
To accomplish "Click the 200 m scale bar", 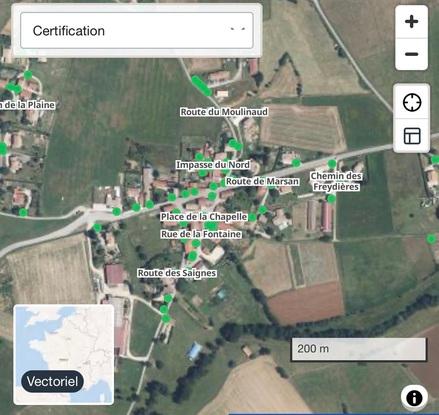I will [x=359, y=349].
